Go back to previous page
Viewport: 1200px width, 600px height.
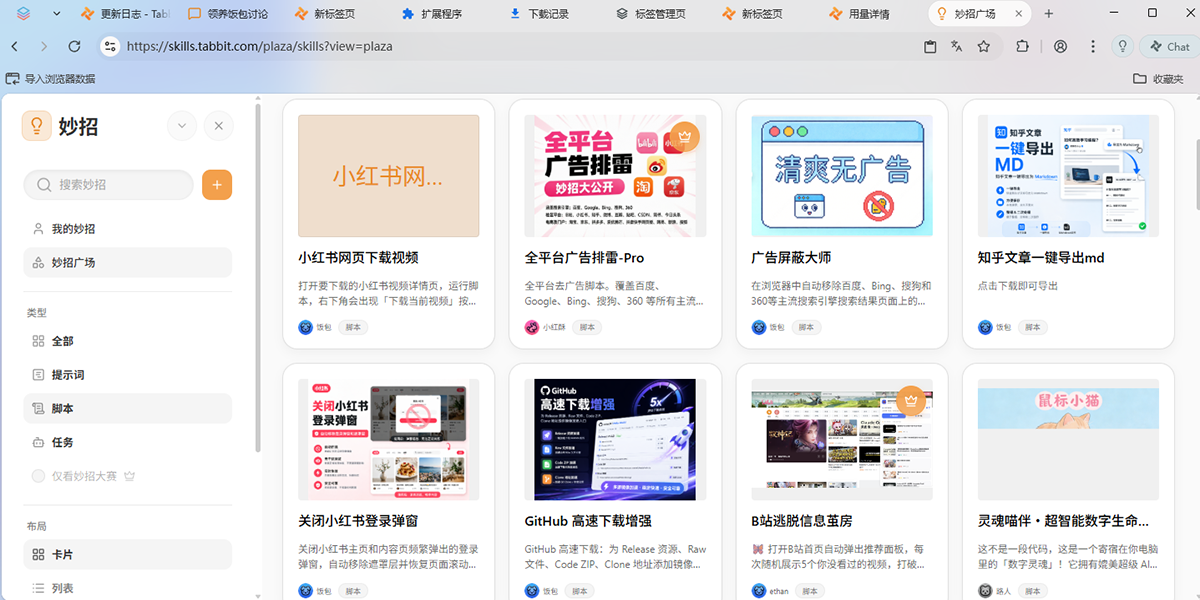[x=15, y=46]
